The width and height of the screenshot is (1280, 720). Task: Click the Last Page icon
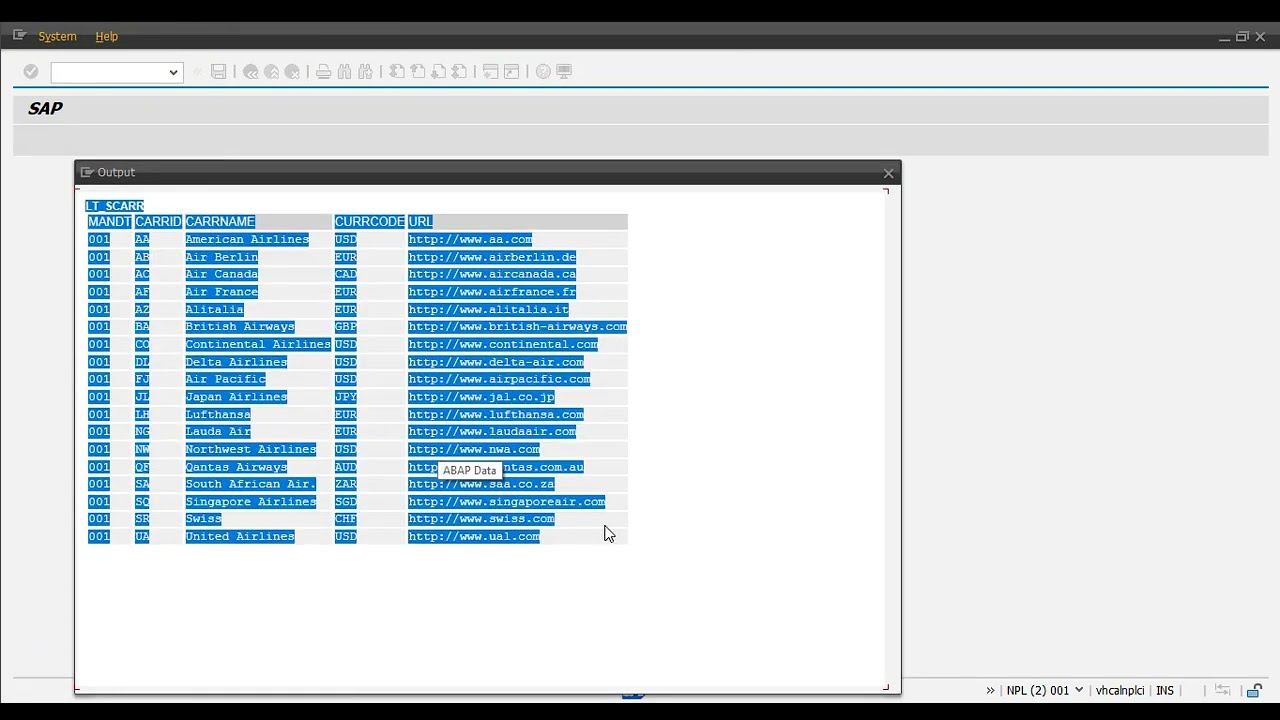(x=459, y=72)
